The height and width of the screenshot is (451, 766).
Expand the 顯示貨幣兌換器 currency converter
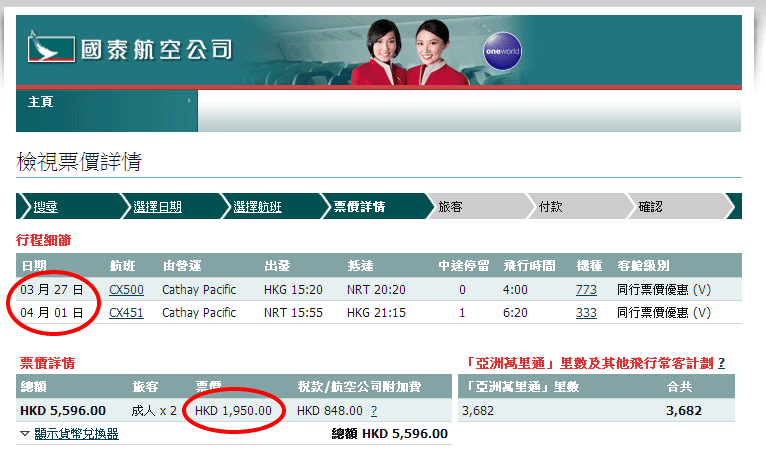pos(76,434)
